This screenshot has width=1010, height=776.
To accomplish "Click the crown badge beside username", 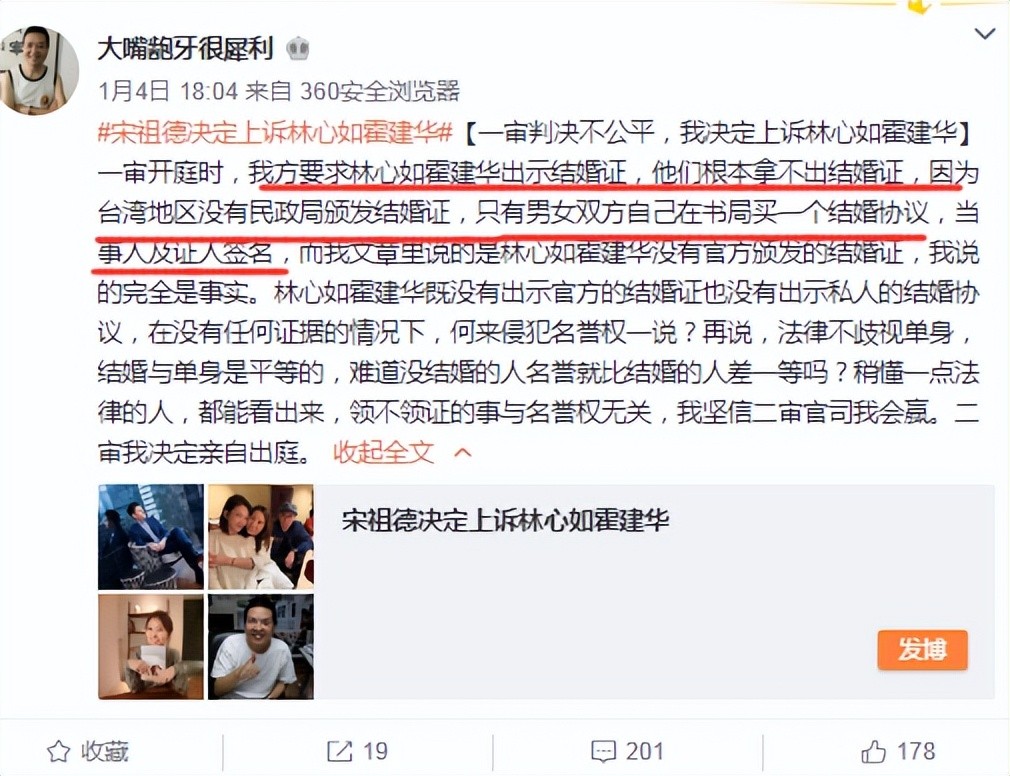I will point(298,48).
